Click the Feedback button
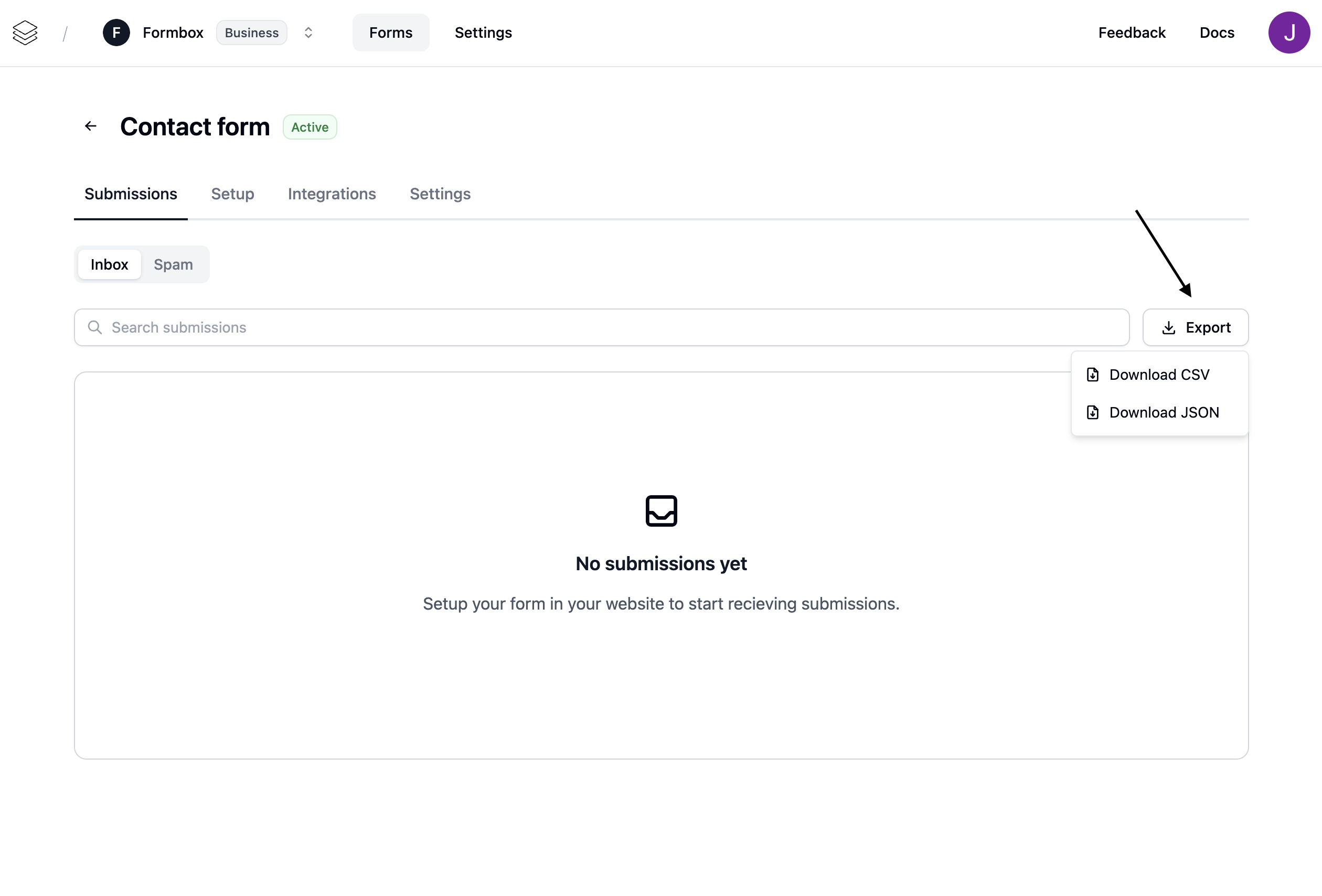The image size is (1322, 896). pyautogui.click(x=1132, y=33)
